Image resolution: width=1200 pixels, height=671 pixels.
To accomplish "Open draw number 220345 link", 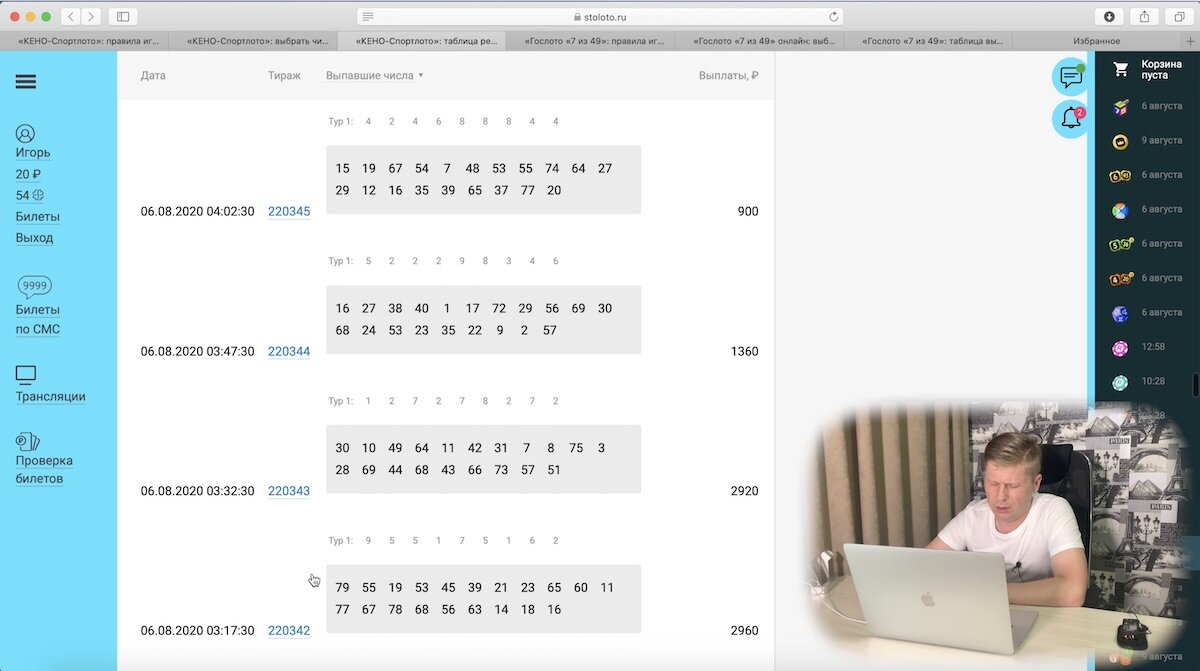I will coord(289,212).
